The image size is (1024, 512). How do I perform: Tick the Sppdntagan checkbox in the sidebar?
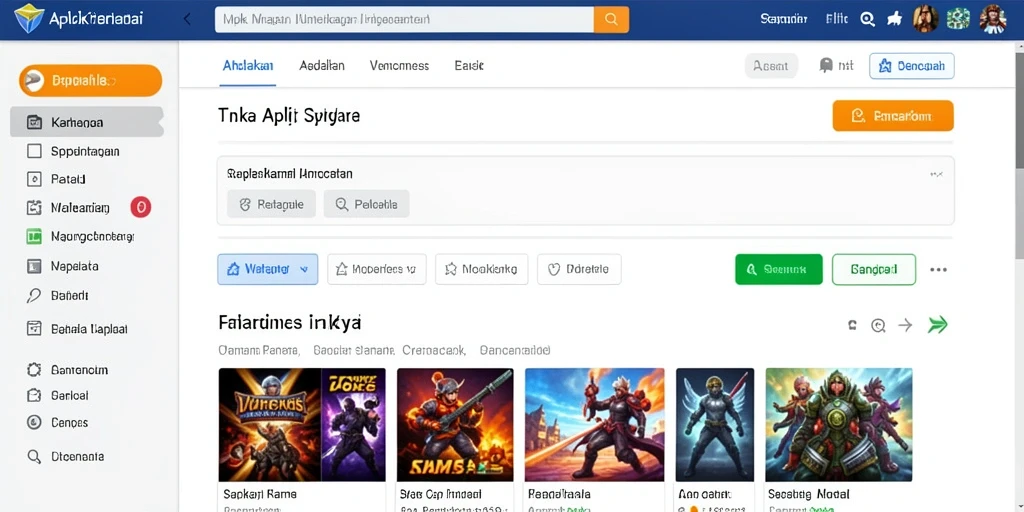click(34, 152)
